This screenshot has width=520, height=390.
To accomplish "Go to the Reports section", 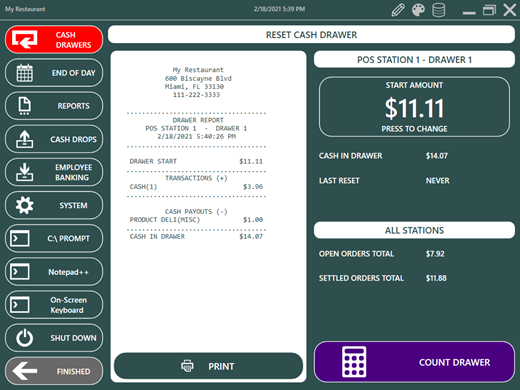I will (x=54, y=106).
